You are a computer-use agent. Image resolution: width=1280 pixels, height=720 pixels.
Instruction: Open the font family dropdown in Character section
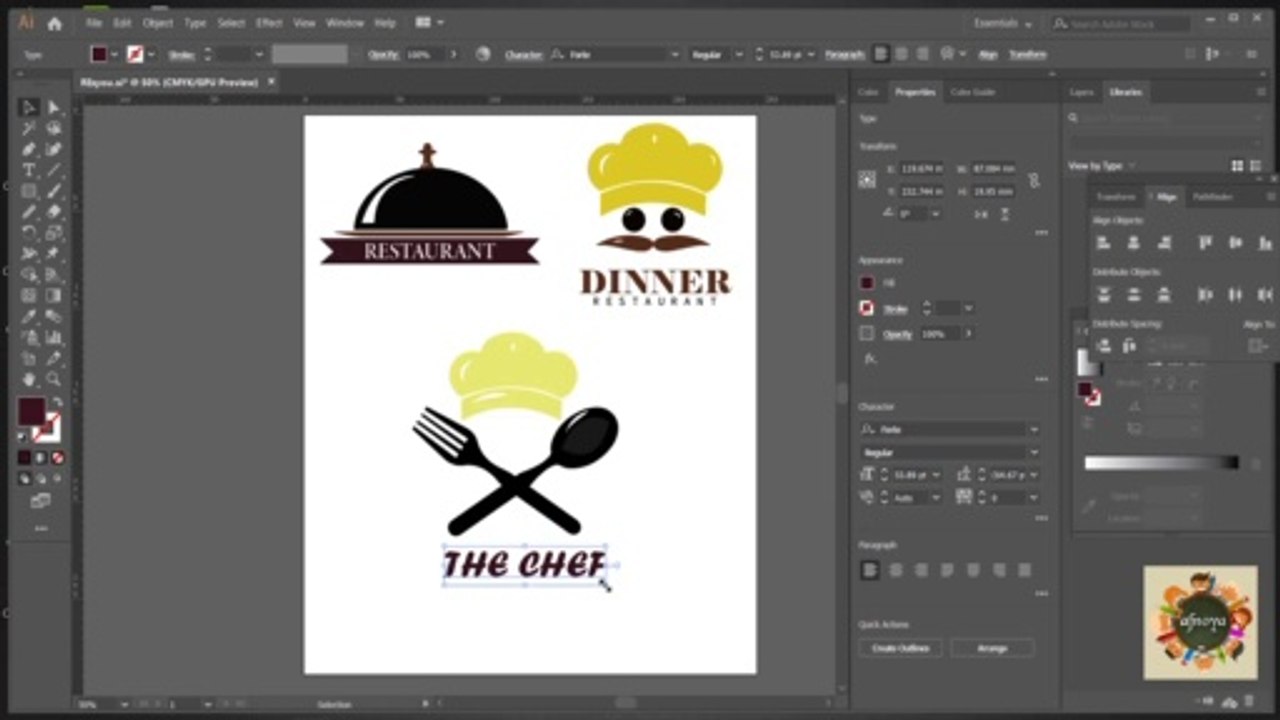click(x=1033, y=430)
